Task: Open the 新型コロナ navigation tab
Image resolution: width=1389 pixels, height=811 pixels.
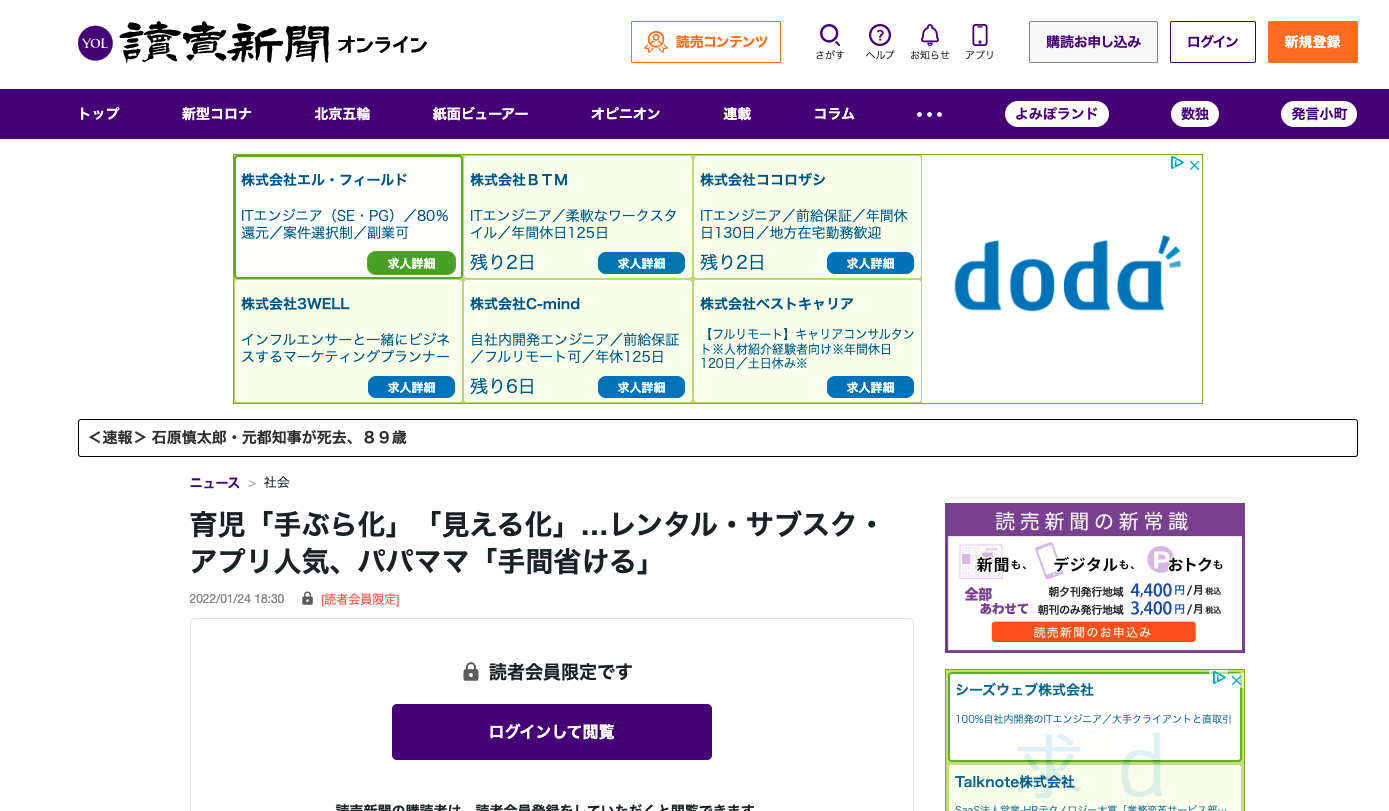Action: click(x=216, y=114)
